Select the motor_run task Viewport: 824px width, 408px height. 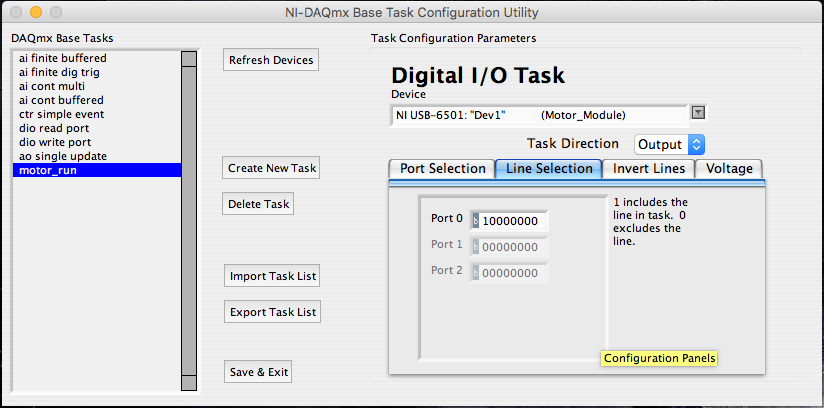point(97,170)
